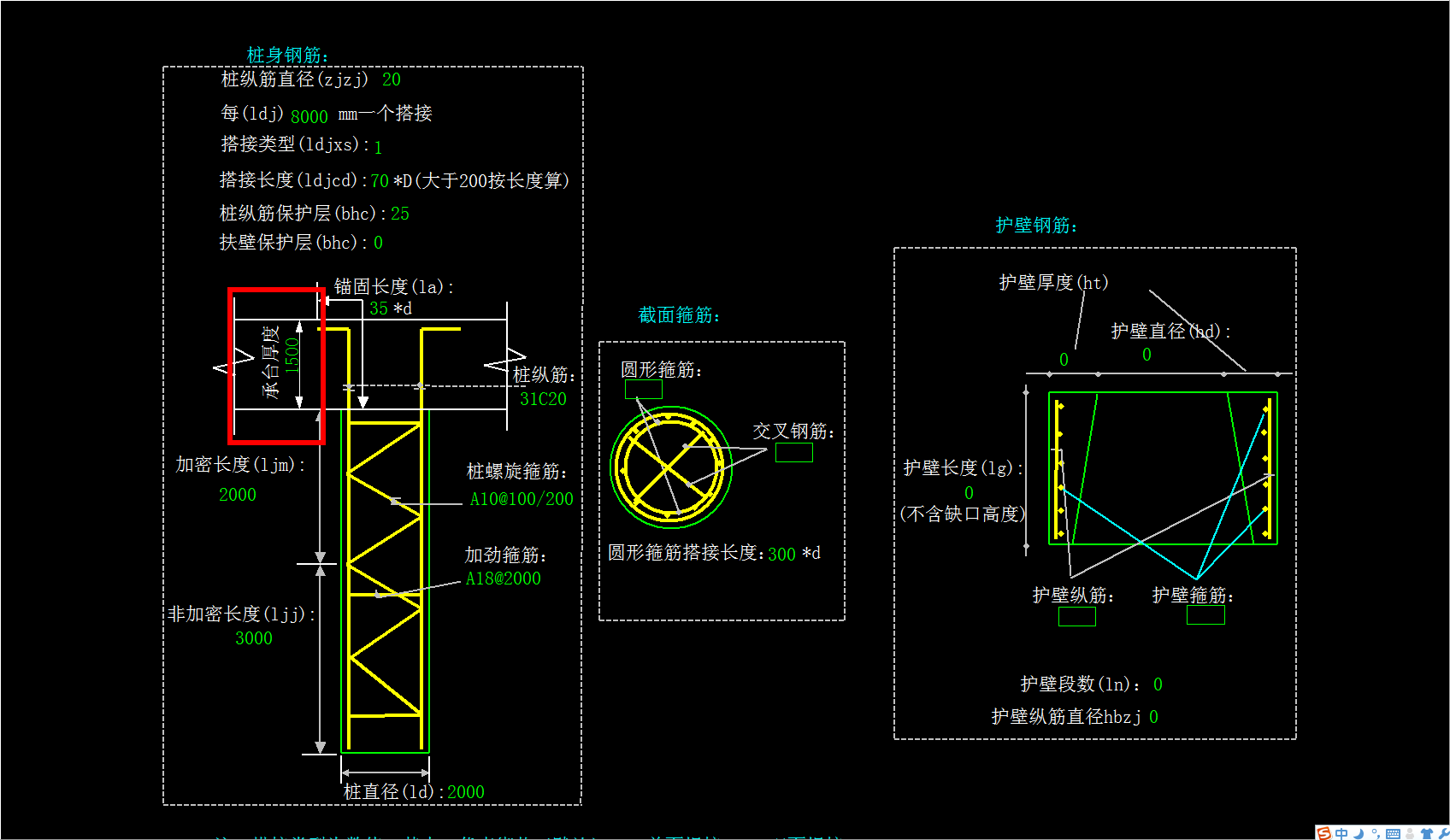Edit pile rebar cover value 25

[x=400, y=214]
